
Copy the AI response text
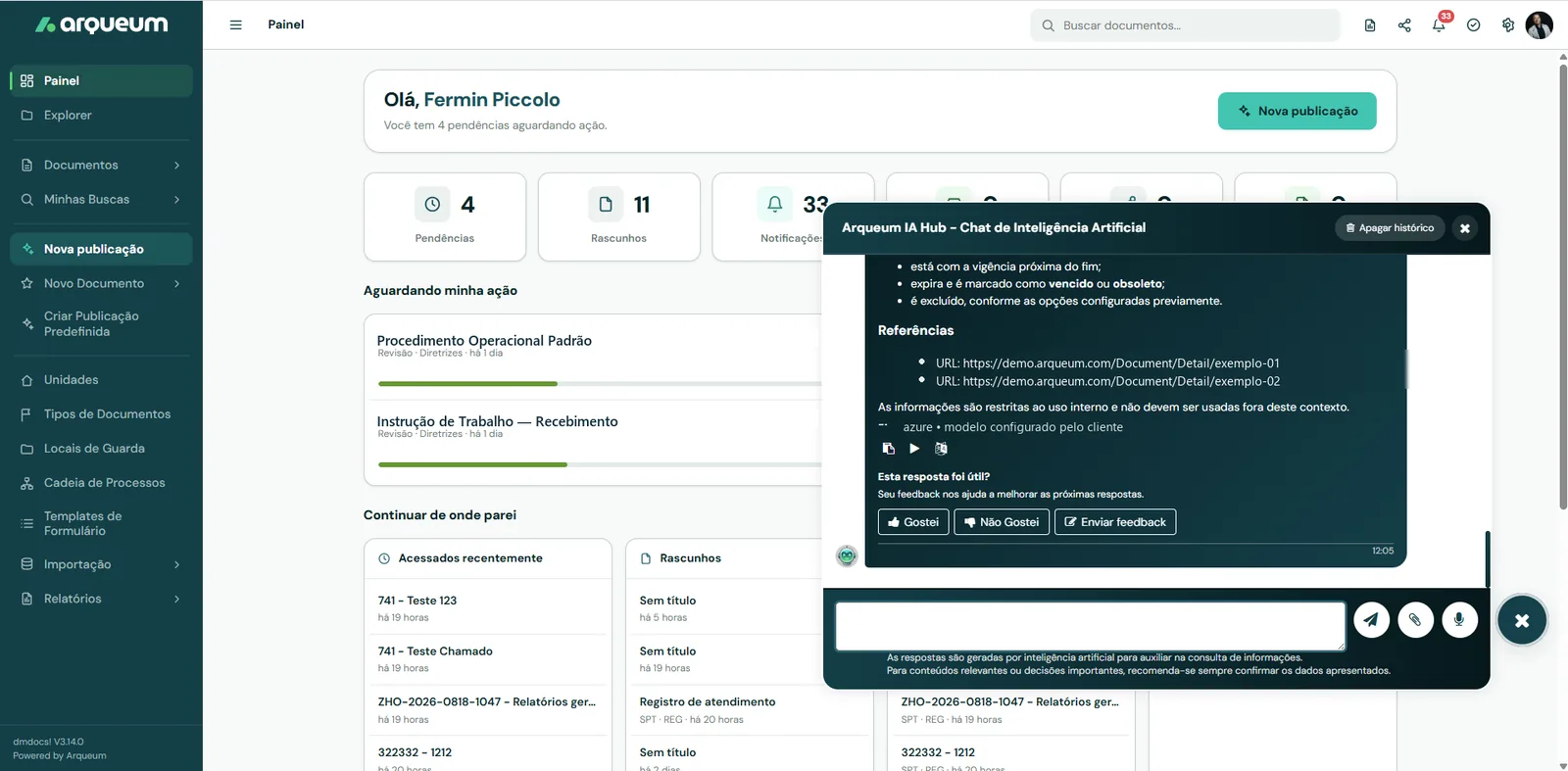pos(888,449)
